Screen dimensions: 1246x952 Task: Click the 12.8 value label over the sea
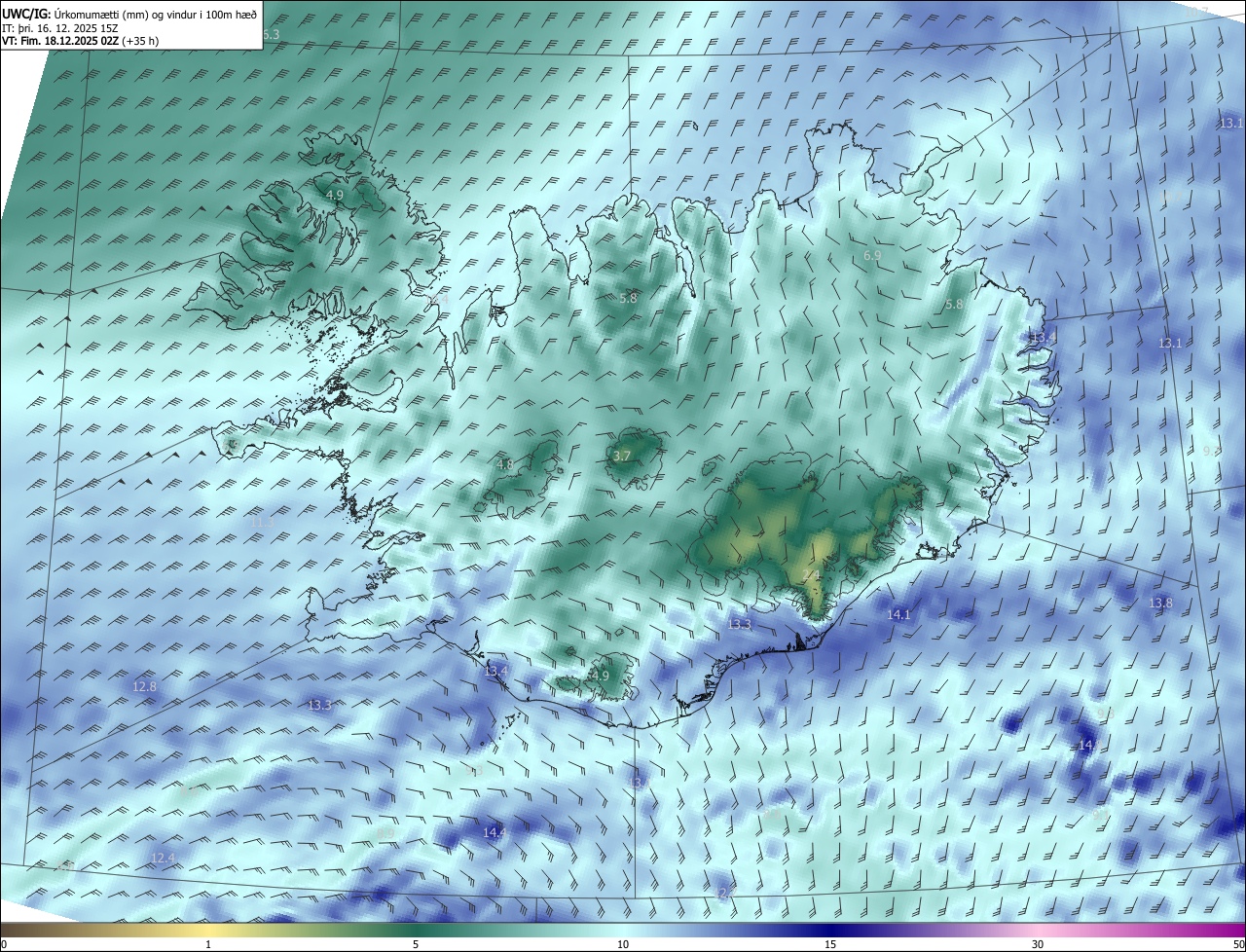point(144,686)
